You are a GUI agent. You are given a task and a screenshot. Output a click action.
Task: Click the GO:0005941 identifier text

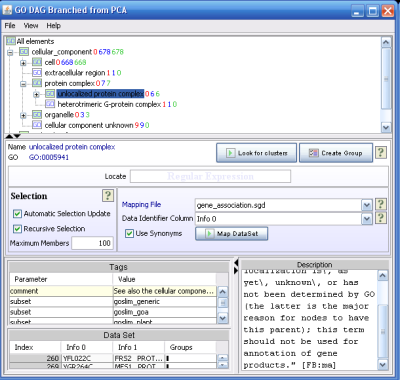coord(49,157)
